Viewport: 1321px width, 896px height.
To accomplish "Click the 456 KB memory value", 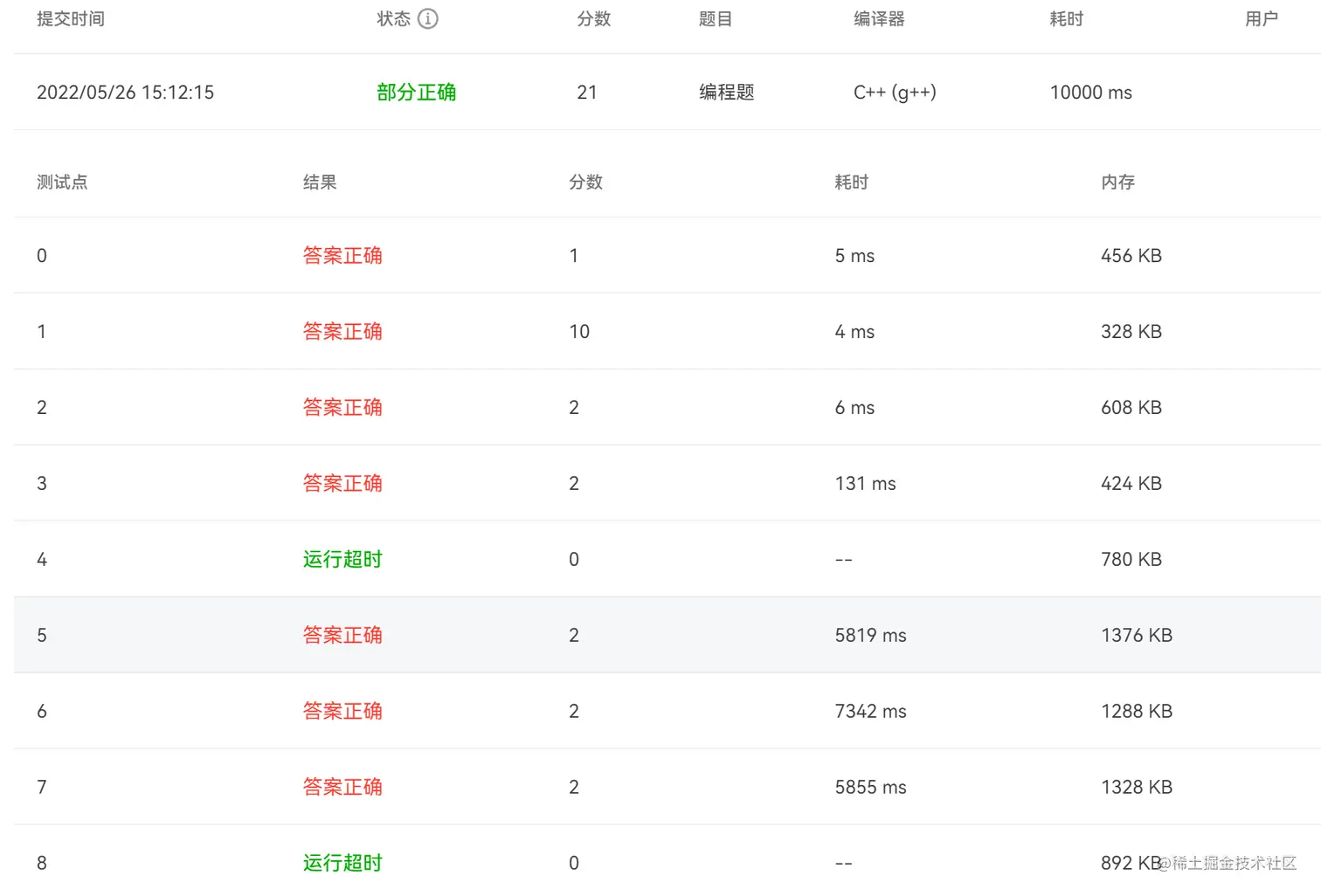I will 1131,255.
